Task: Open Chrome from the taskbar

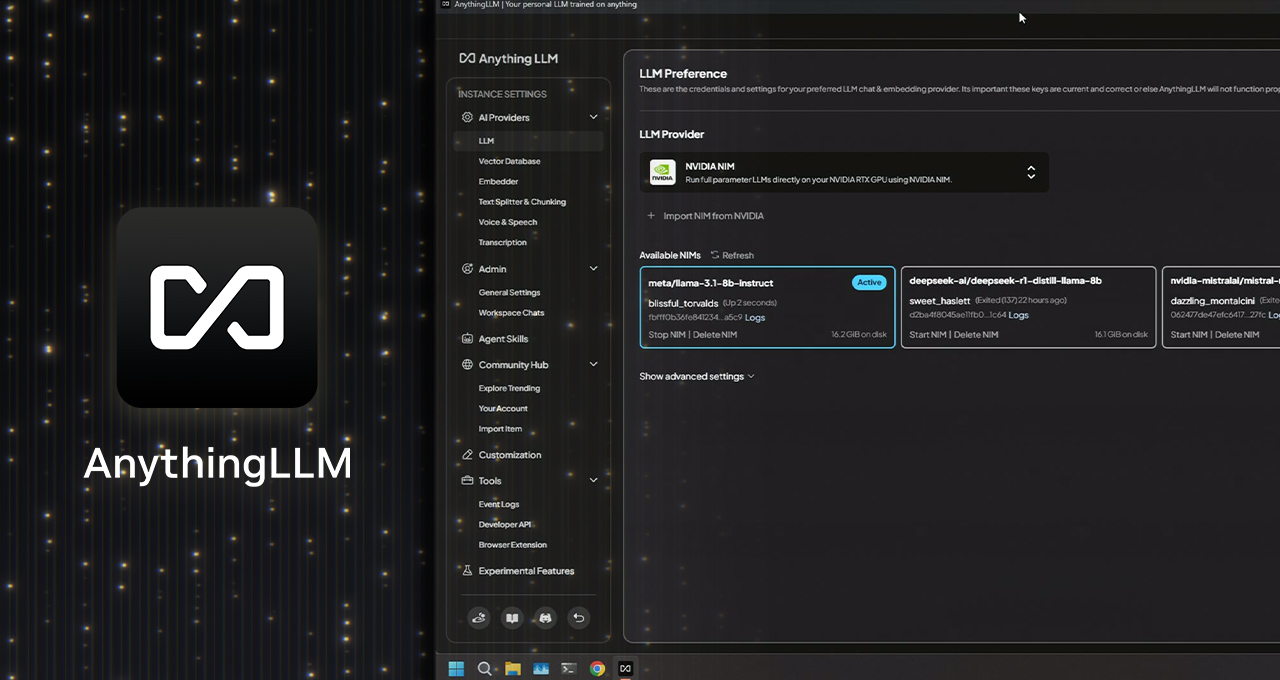Action: tap(597, 668)
